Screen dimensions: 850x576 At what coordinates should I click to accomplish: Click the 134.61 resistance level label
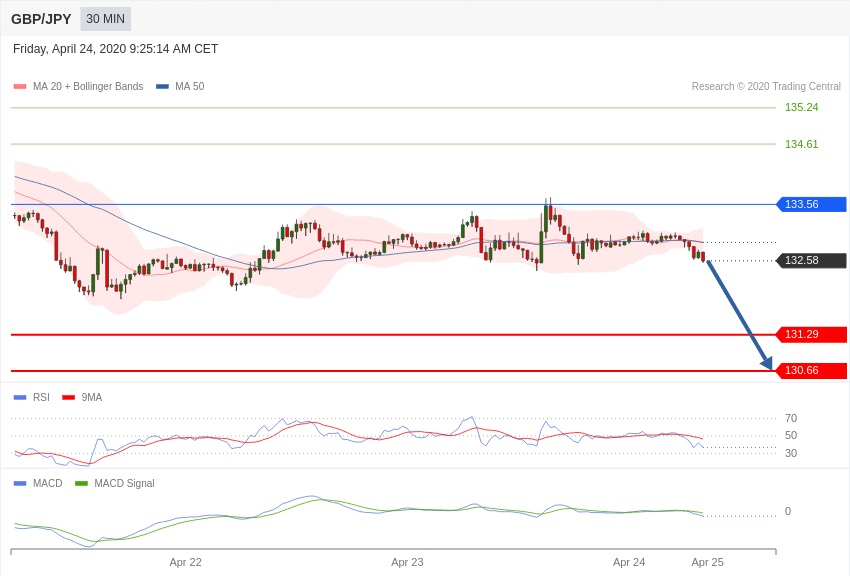(801, 144)
